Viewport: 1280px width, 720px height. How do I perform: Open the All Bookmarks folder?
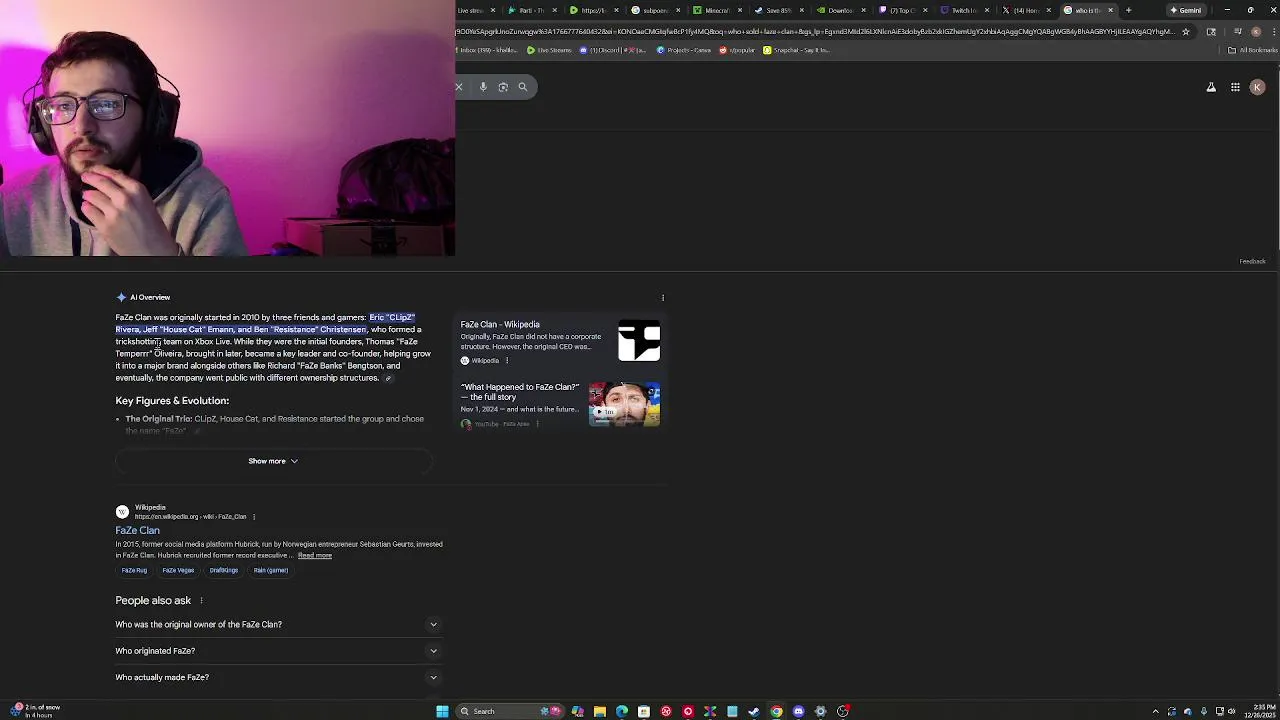click(x=1254, y=50)
